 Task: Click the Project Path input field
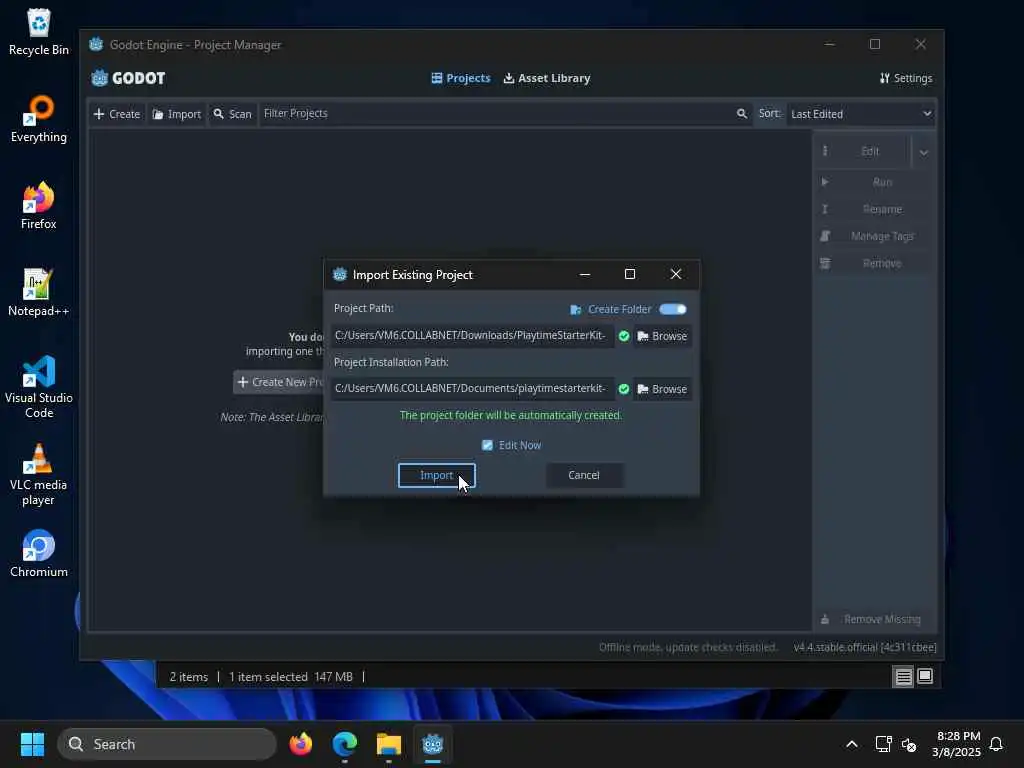tap(472, 336)
